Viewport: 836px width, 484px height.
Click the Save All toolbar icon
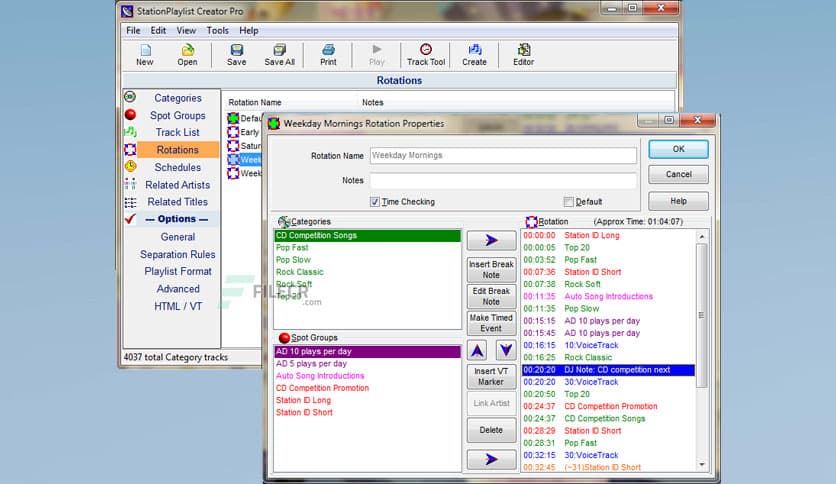tap(279, 50)
